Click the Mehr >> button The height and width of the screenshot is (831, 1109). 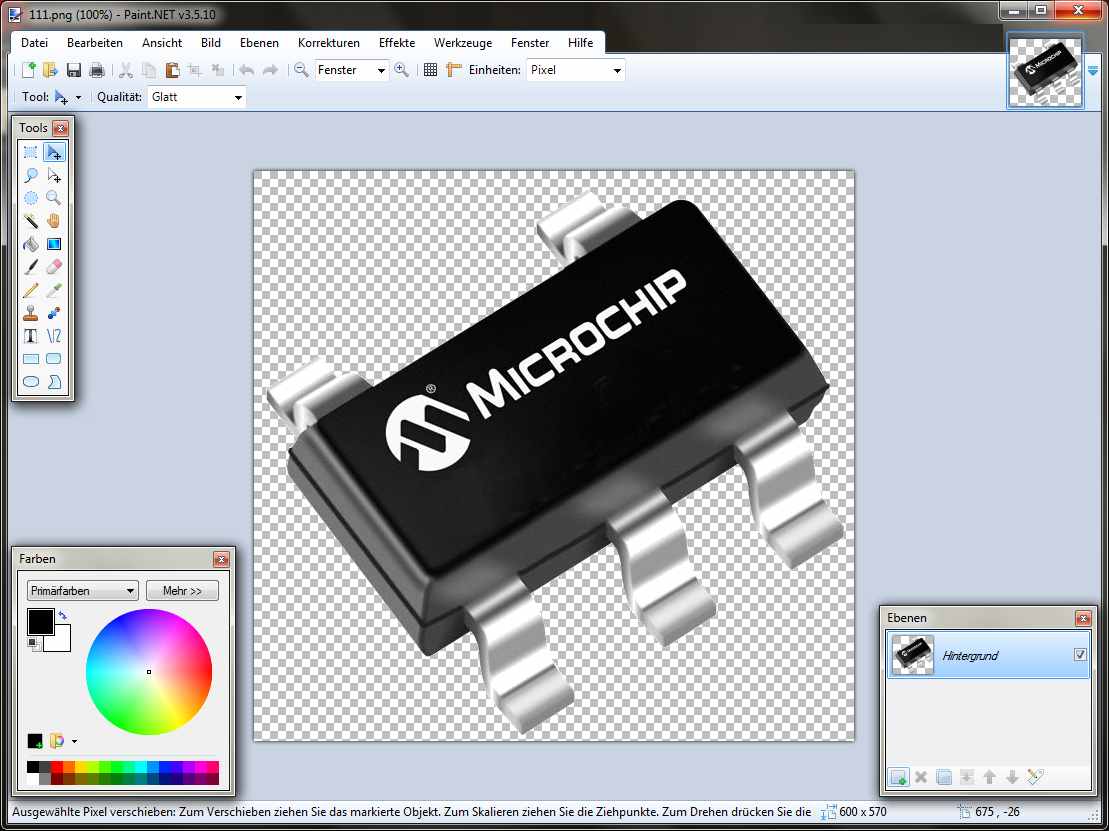point(182,591)
